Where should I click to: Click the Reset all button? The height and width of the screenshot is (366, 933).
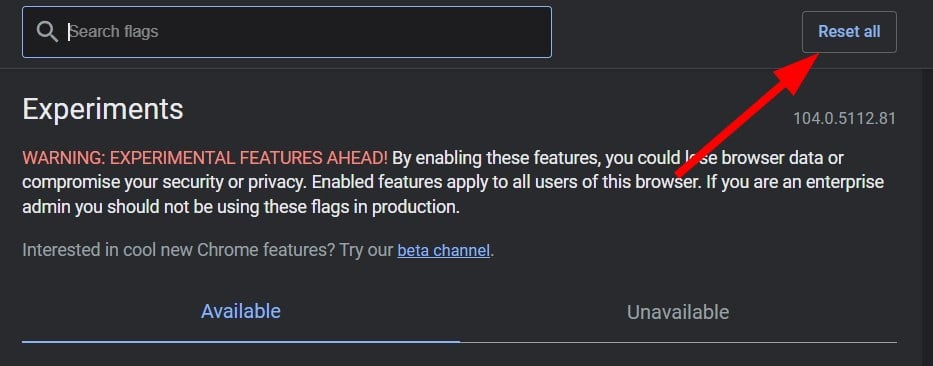click(849, 32)
